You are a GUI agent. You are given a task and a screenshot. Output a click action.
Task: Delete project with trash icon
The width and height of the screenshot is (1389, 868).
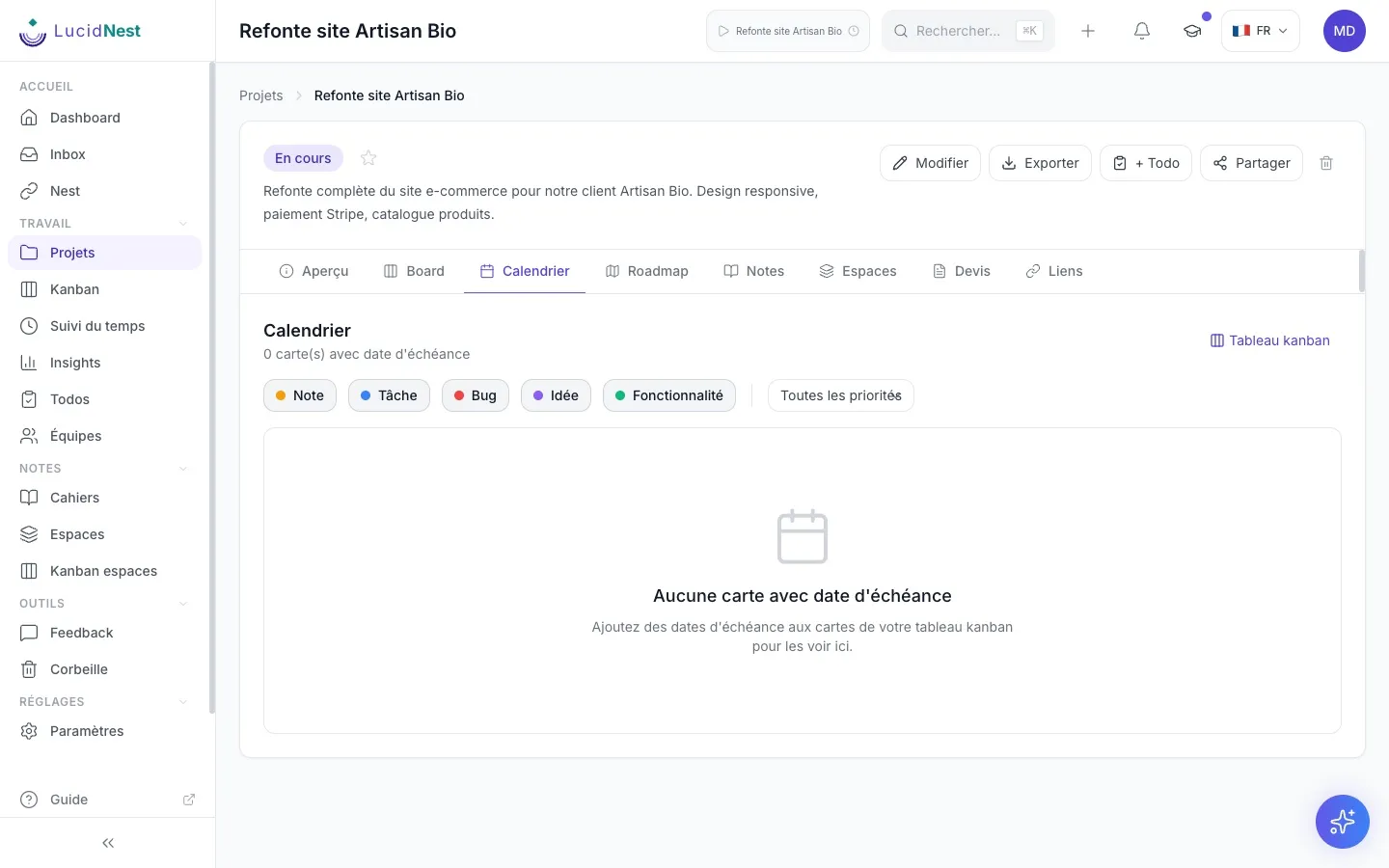(1326, 163)
